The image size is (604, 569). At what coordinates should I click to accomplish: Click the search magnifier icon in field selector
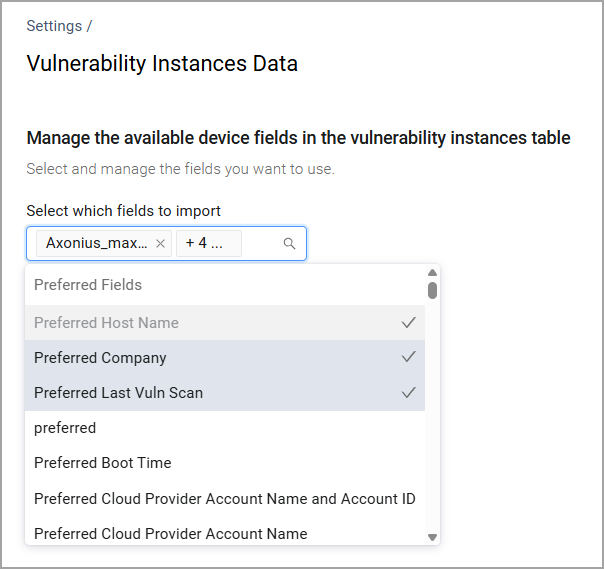click(289, 243)
